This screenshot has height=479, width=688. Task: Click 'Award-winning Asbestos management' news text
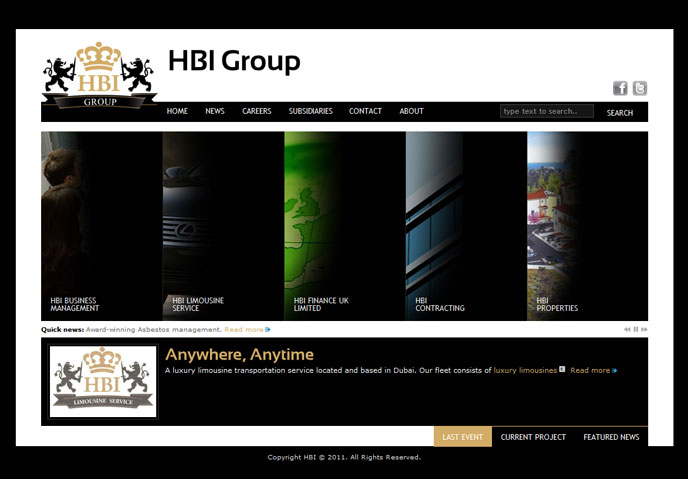point(154,329)
